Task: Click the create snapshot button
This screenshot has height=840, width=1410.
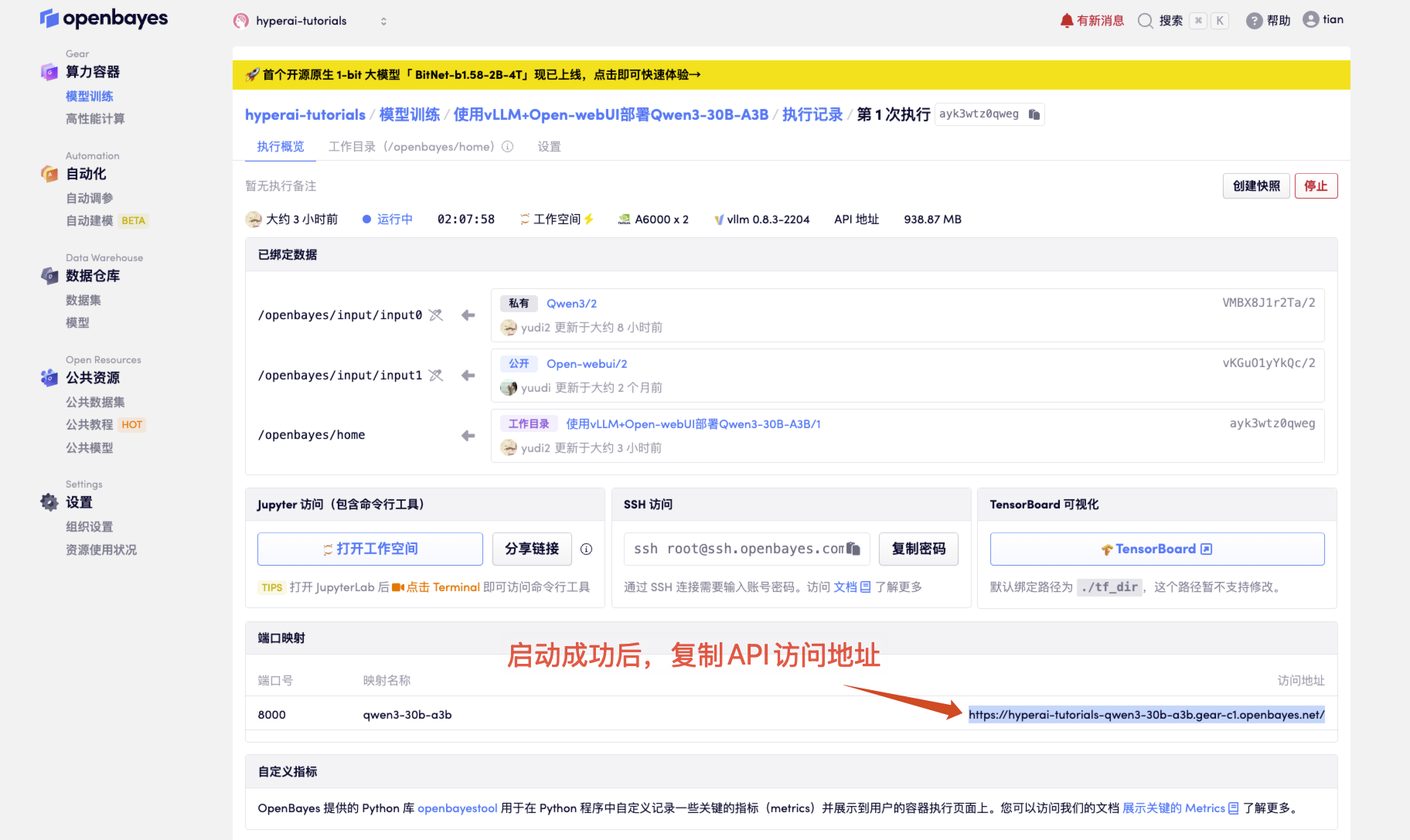Action: click(x=1255, y=186)
